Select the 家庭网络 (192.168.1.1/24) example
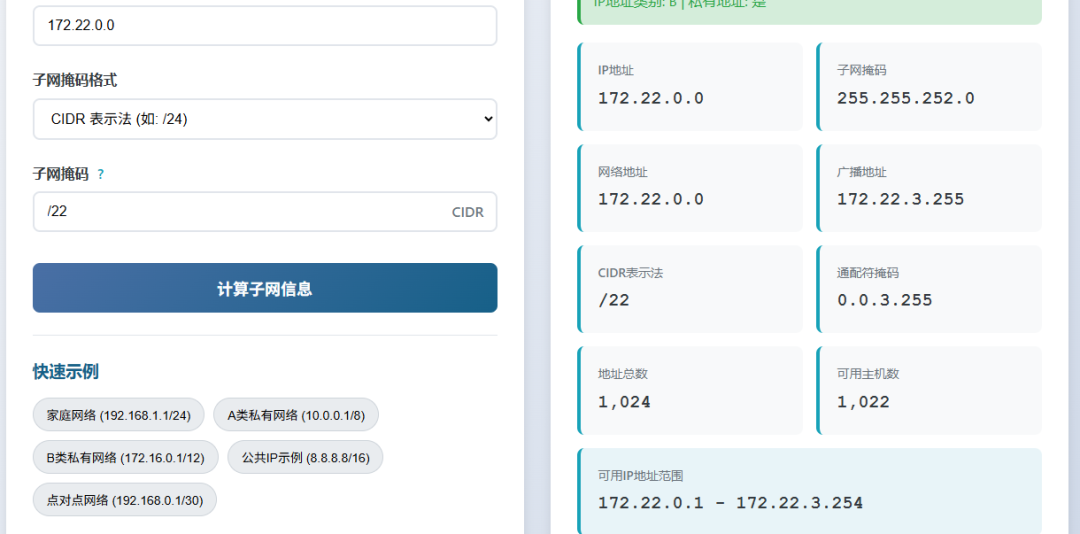The width and height of the screenshot is (1080, 534). [x=118, y=415]
